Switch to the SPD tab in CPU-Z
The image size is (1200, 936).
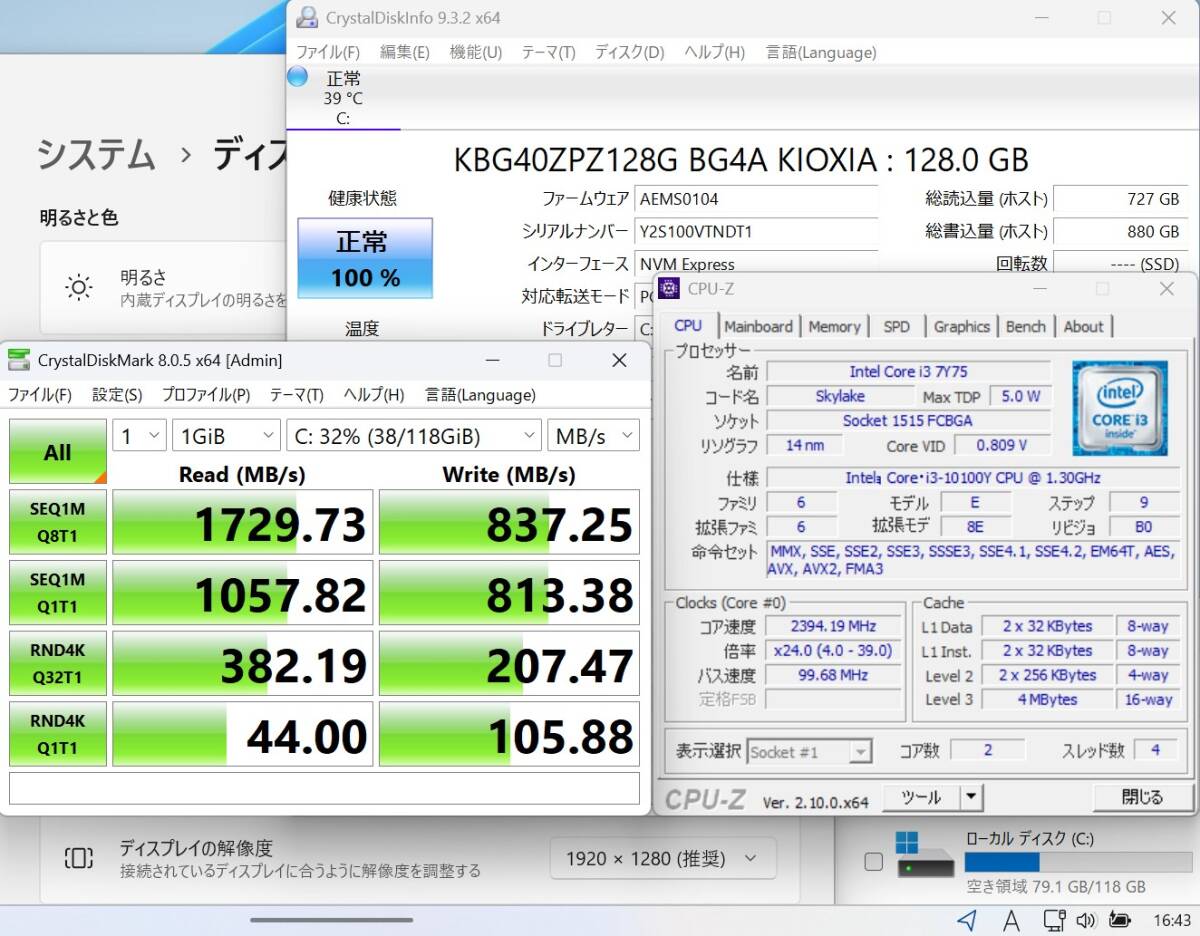pos(897,326)
